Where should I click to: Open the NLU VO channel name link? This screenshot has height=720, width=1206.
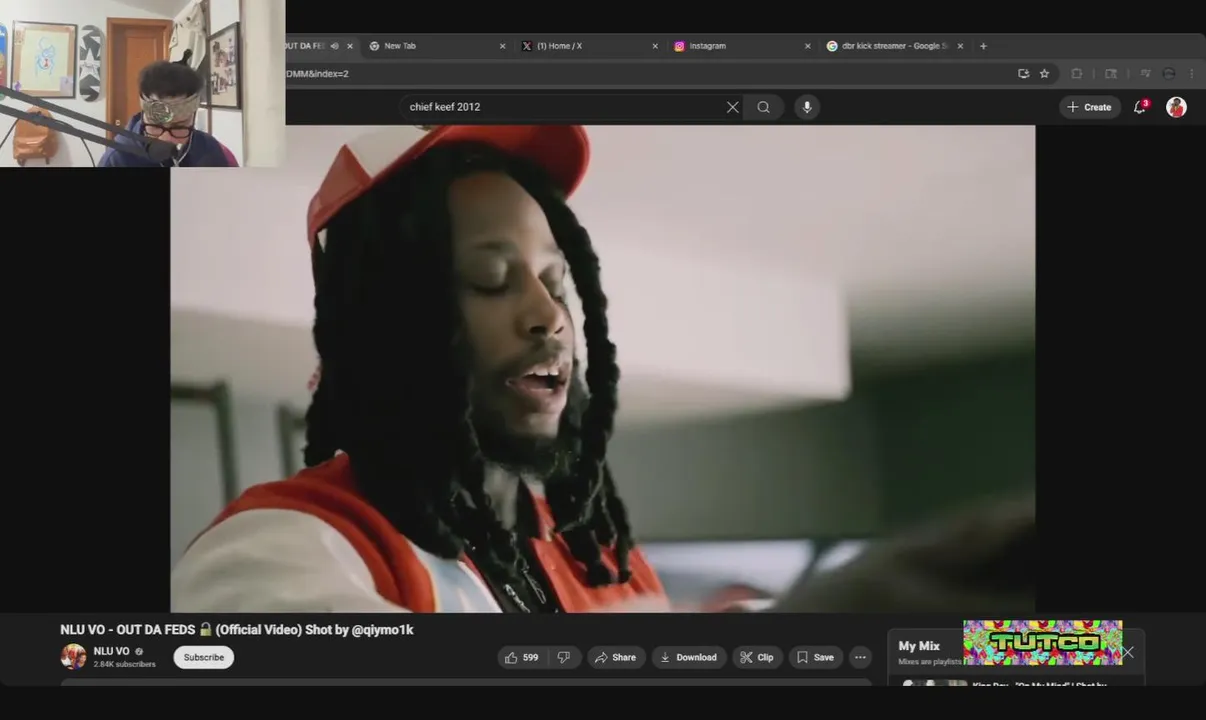pos(111,651)
